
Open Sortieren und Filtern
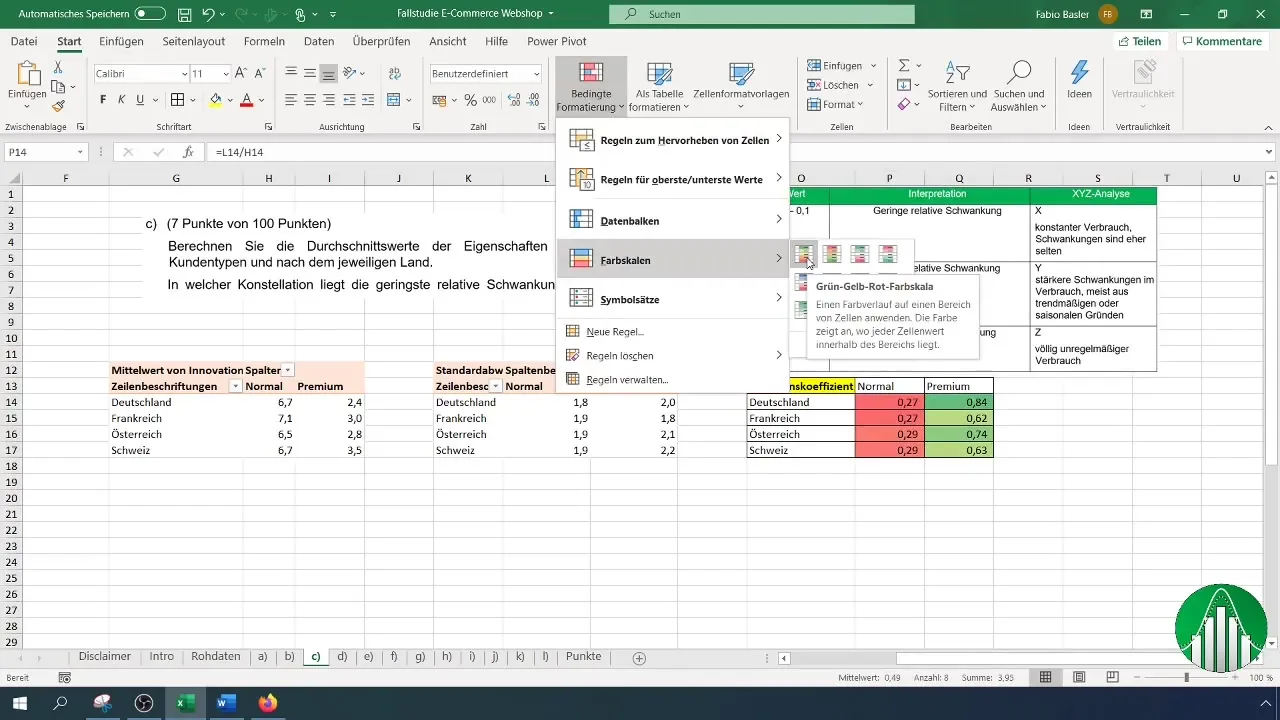[x=957, y=86]
